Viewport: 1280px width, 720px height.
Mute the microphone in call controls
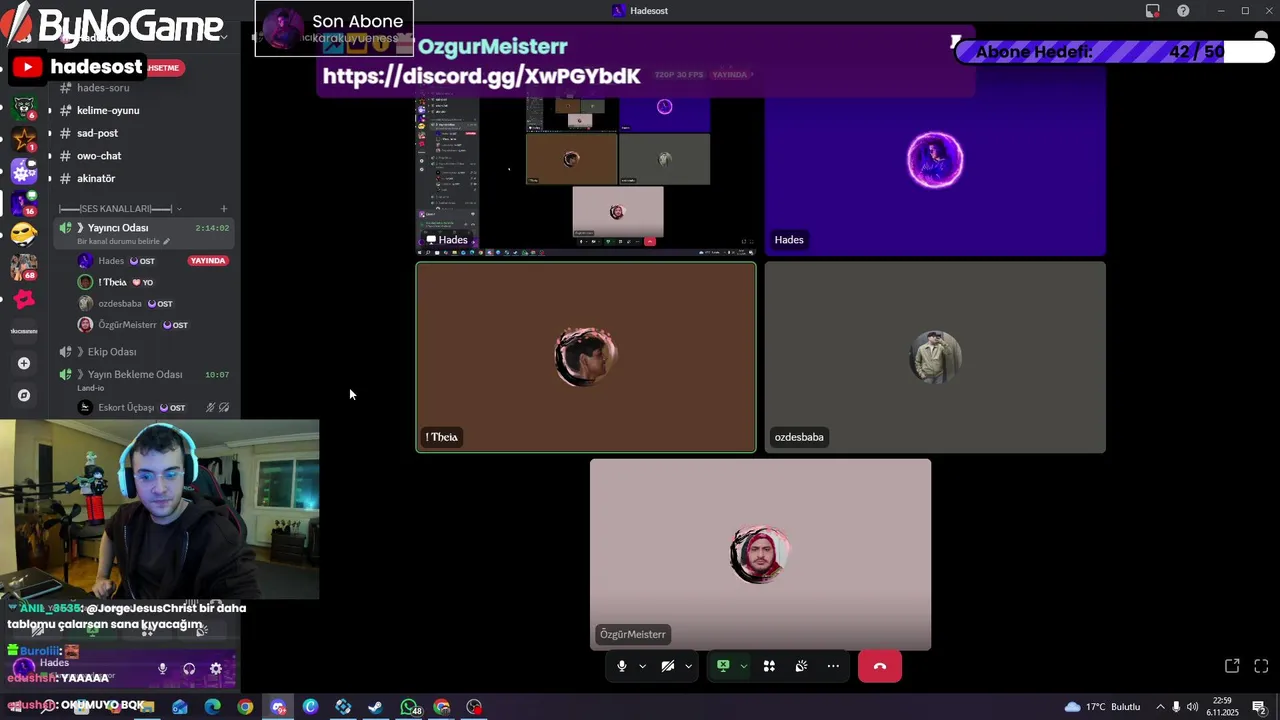pyautogui.click(x=621, y=666)
